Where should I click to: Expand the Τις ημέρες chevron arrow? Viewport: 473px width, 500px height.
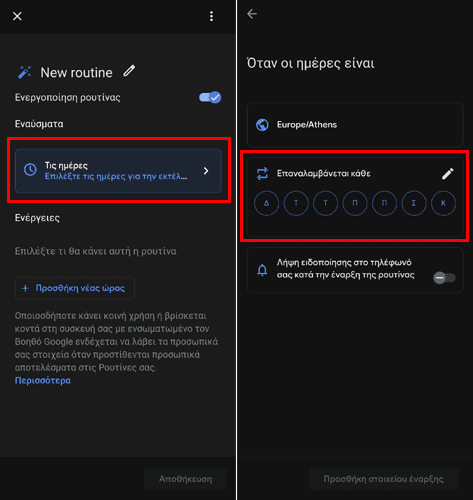click(x=206, y=171)
